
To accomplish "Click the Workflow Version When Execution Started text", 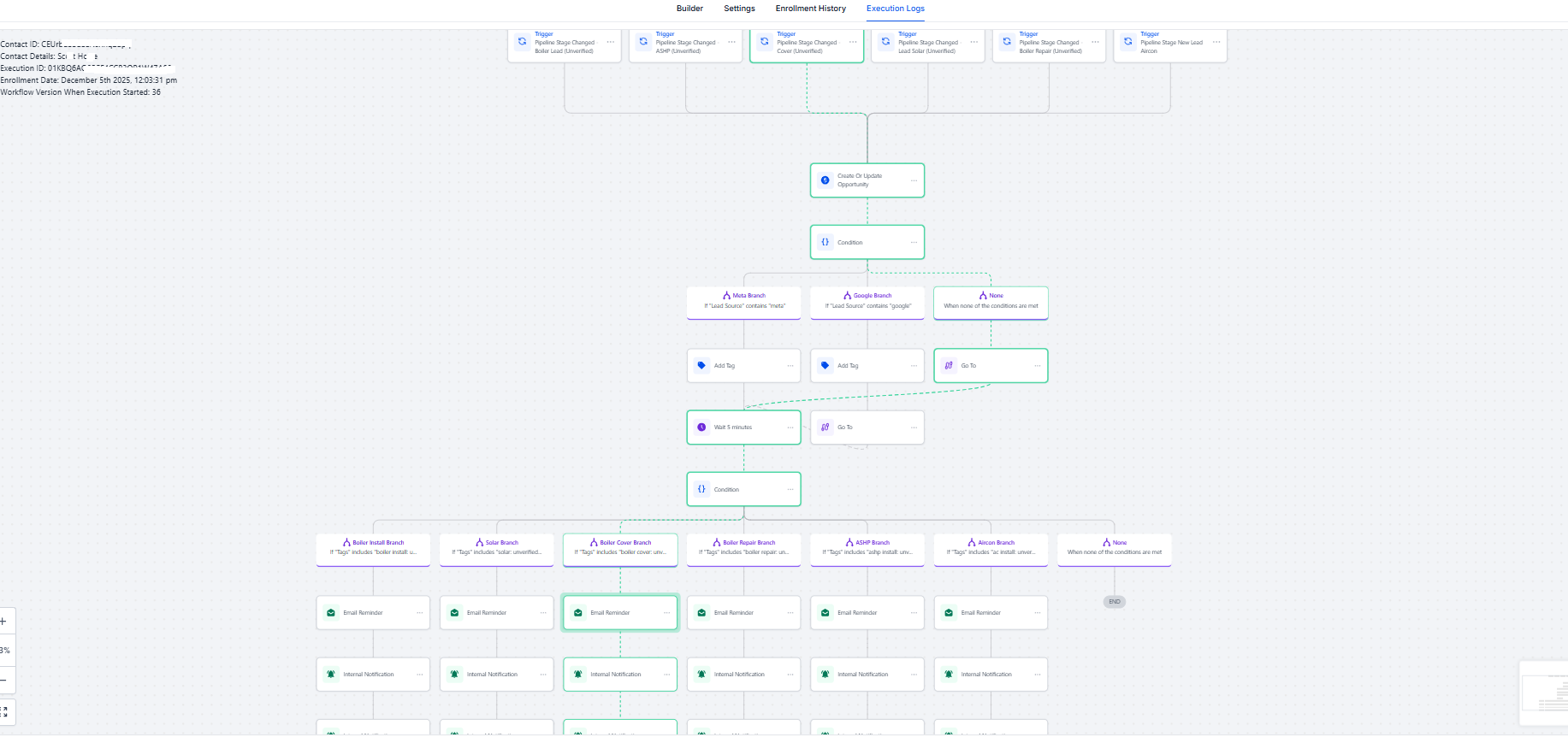I will point(80,92).
